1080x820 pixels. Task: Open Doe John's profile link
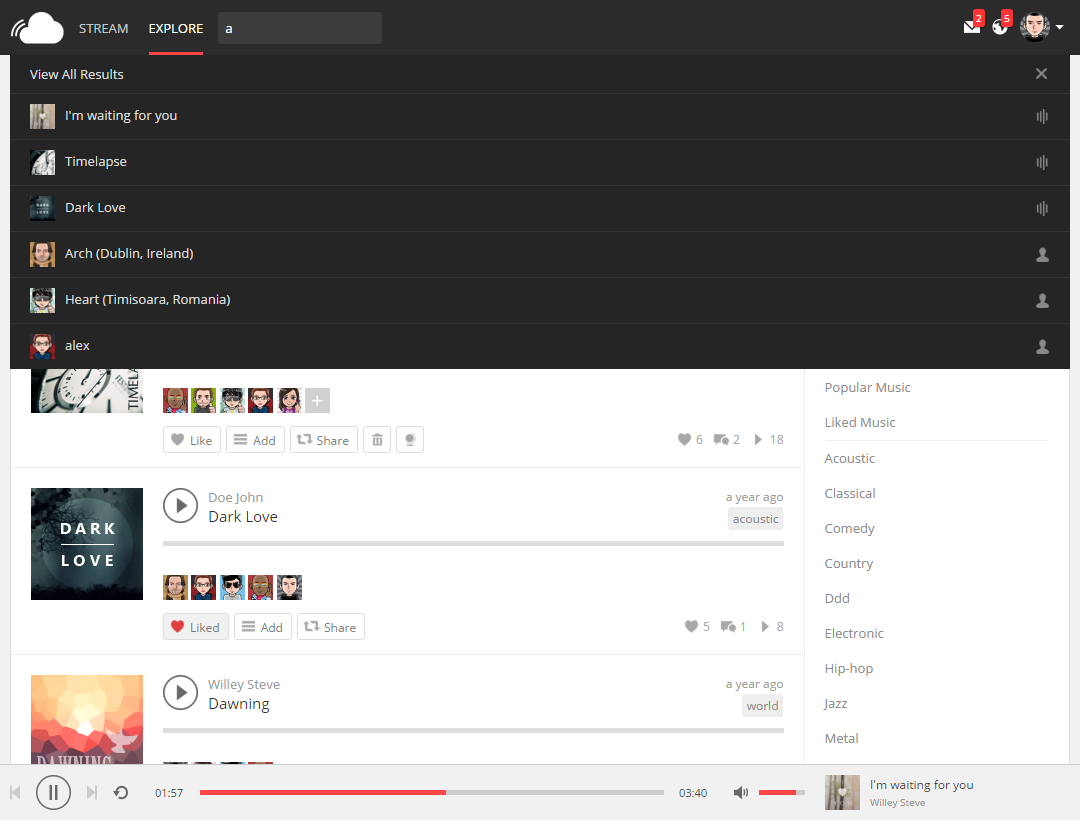(x=236, y=497)
